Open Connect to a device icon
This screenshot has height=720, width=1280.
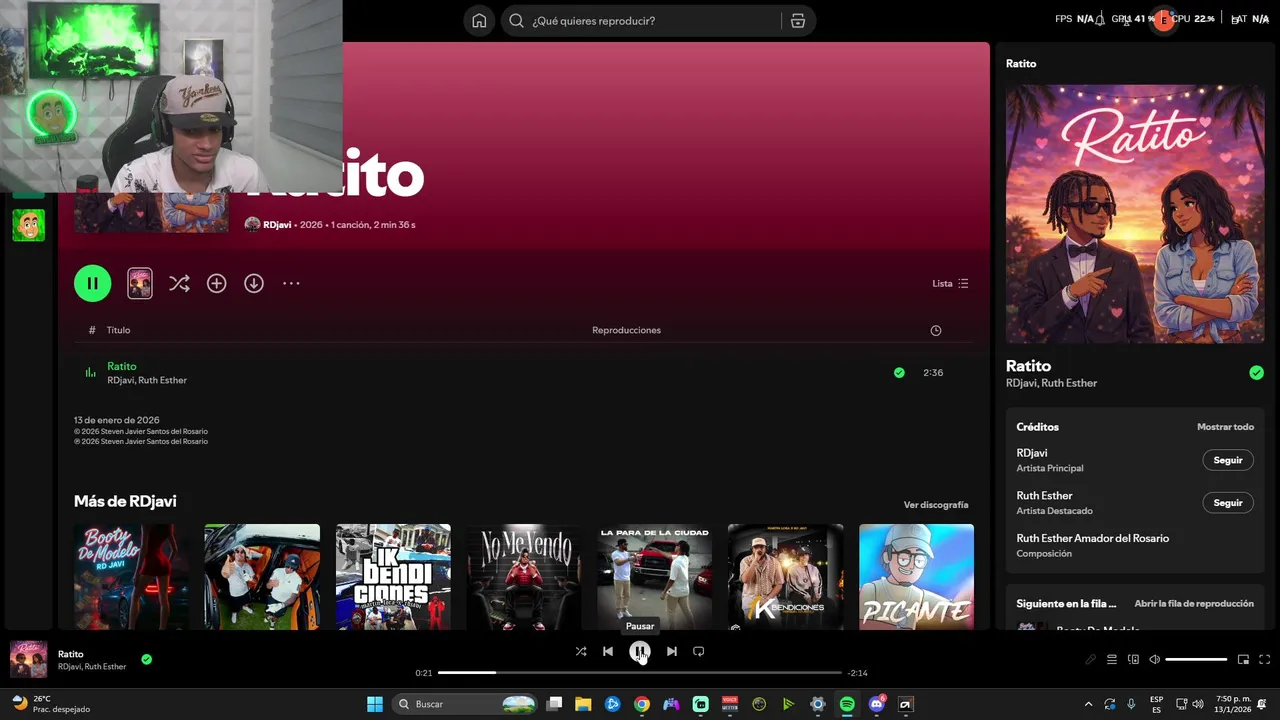1133,660
